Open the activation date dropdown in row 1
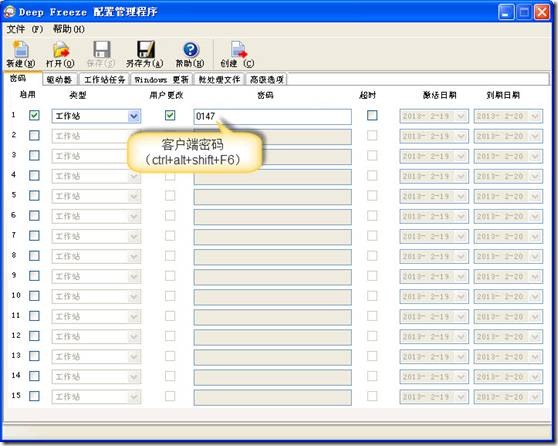This screenshot has height=446, width=558. click(461, 116)
